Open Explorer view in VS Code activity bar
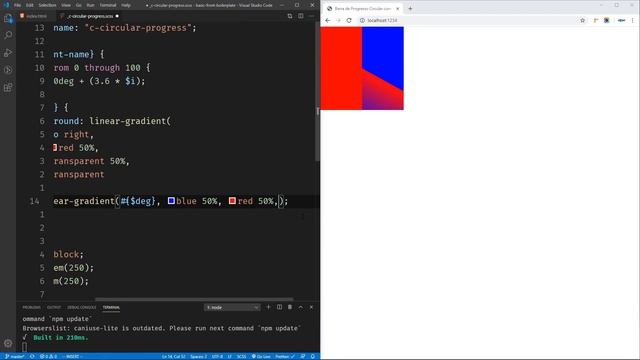 (8, 18)
